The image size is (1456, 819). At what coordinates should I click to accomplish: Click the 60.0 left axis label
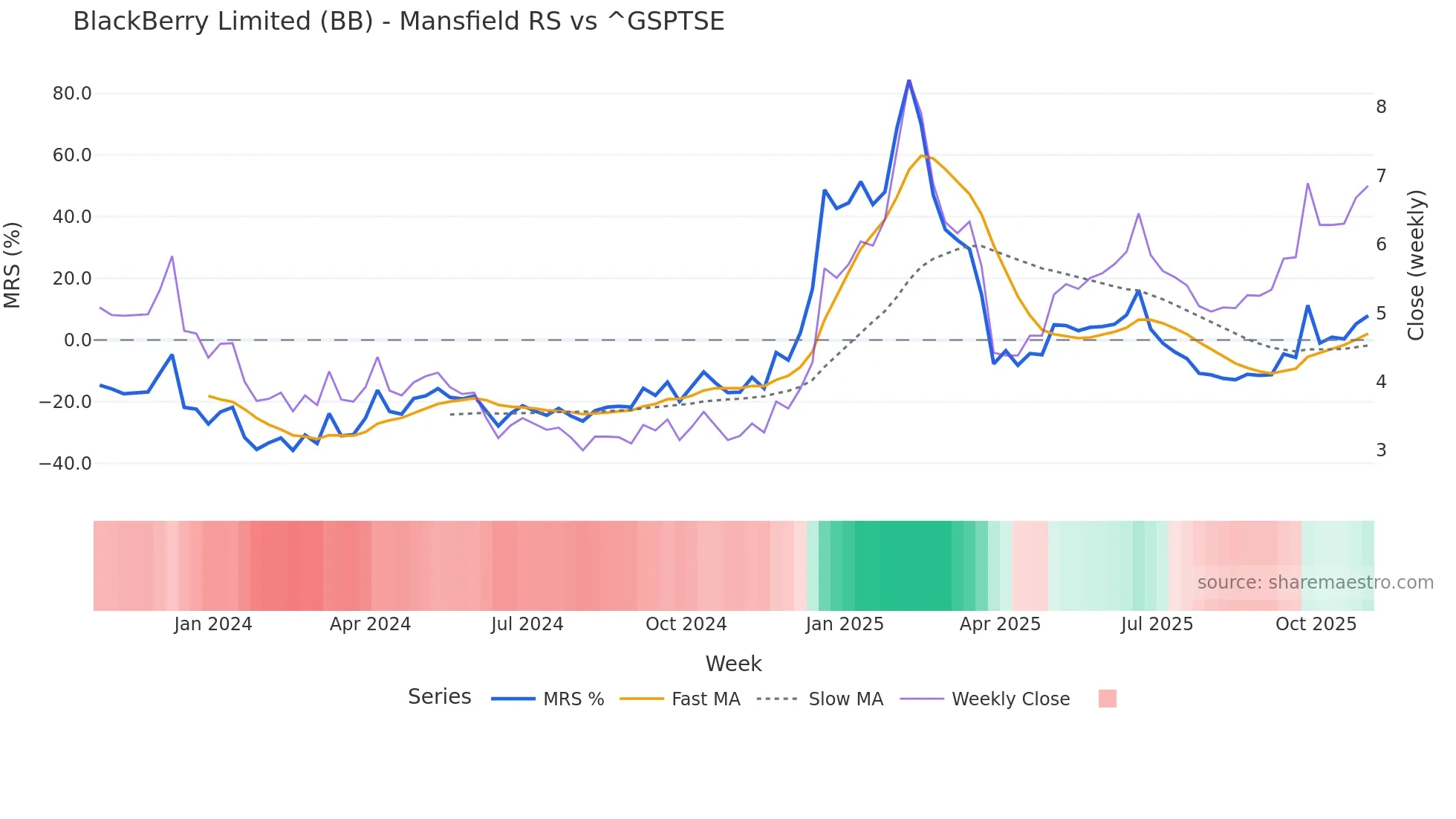point(72,155)
